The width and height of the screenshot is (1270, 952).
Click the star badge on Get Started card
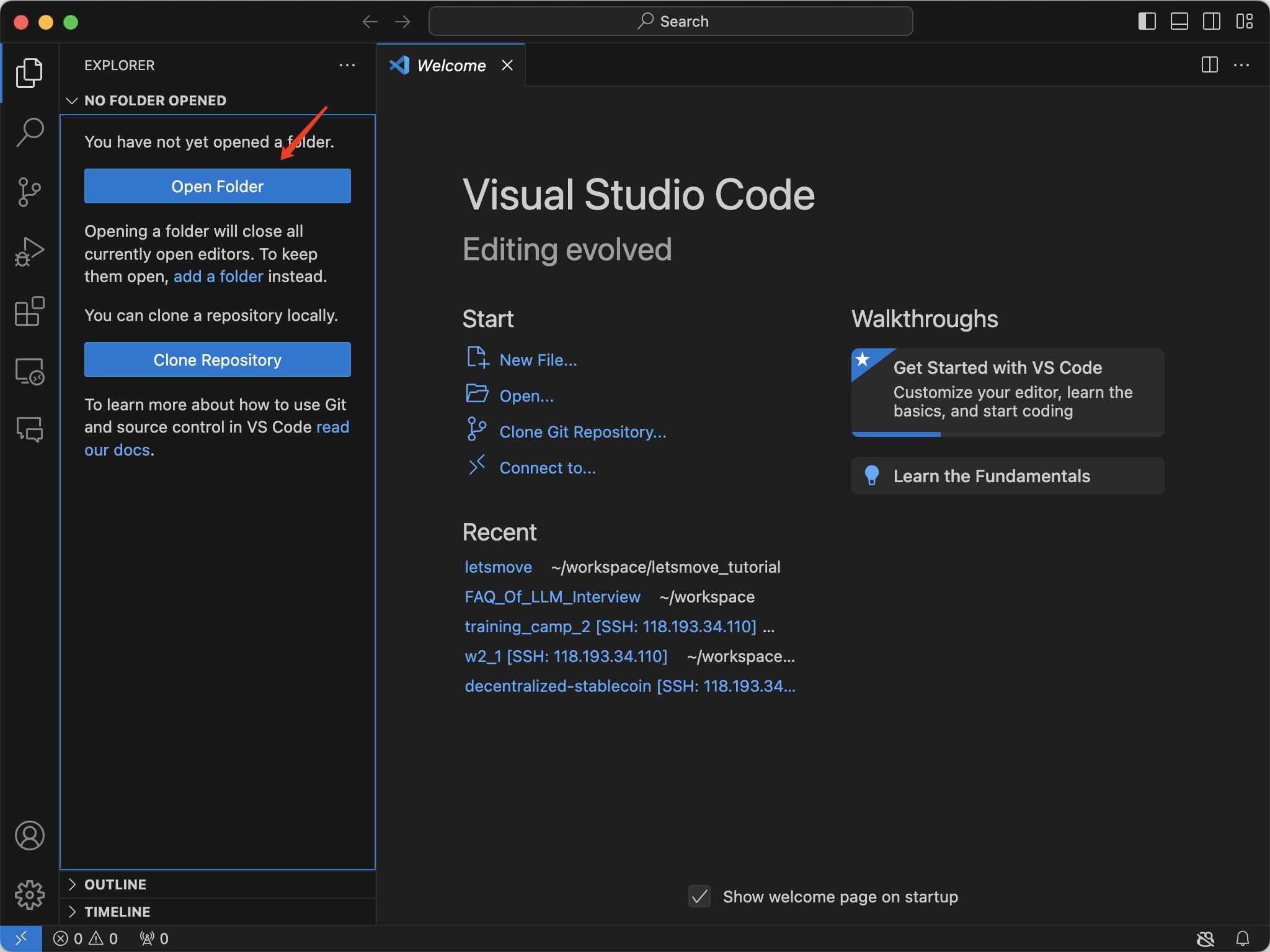pos(862,359)
